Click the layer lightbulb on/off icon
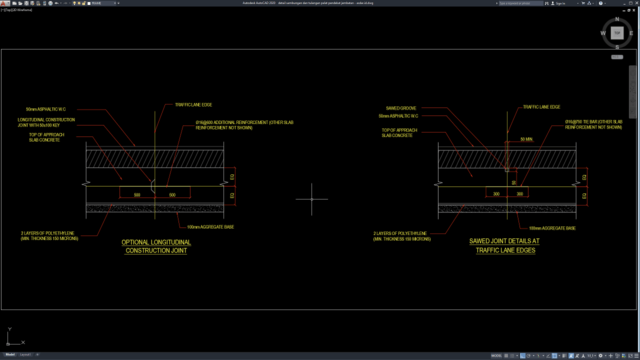This screenshot has height=360, width=640. [x=74, y=3]
